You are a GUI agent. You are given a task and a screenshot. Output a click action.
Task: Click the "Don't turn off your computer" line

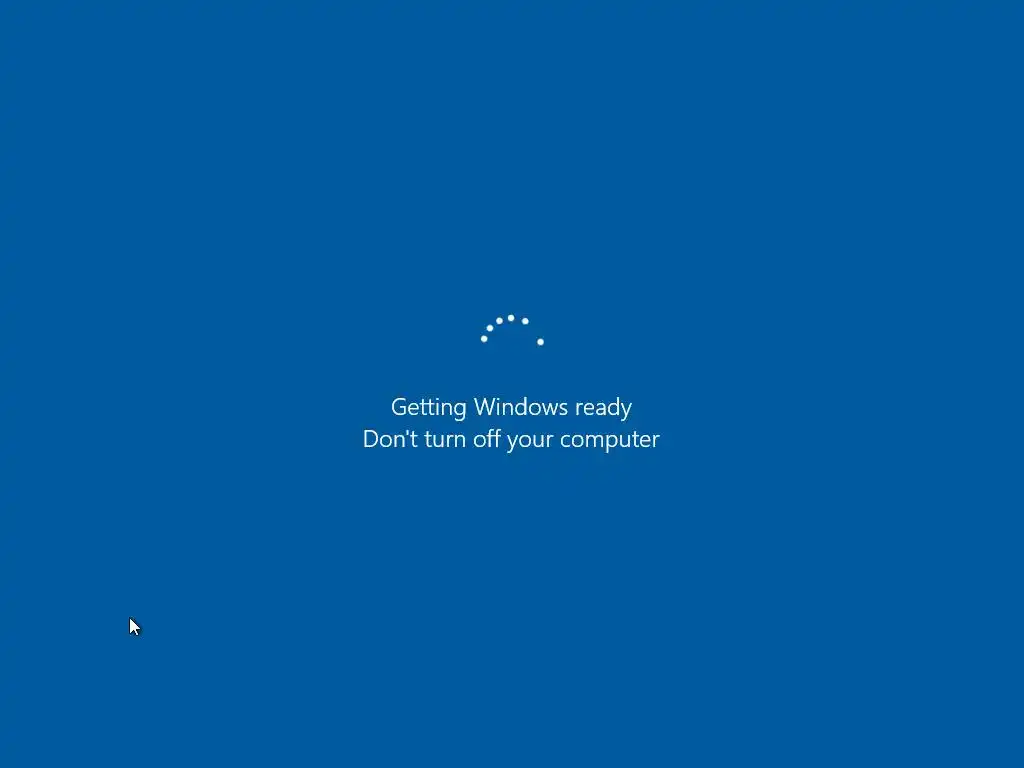511,440
